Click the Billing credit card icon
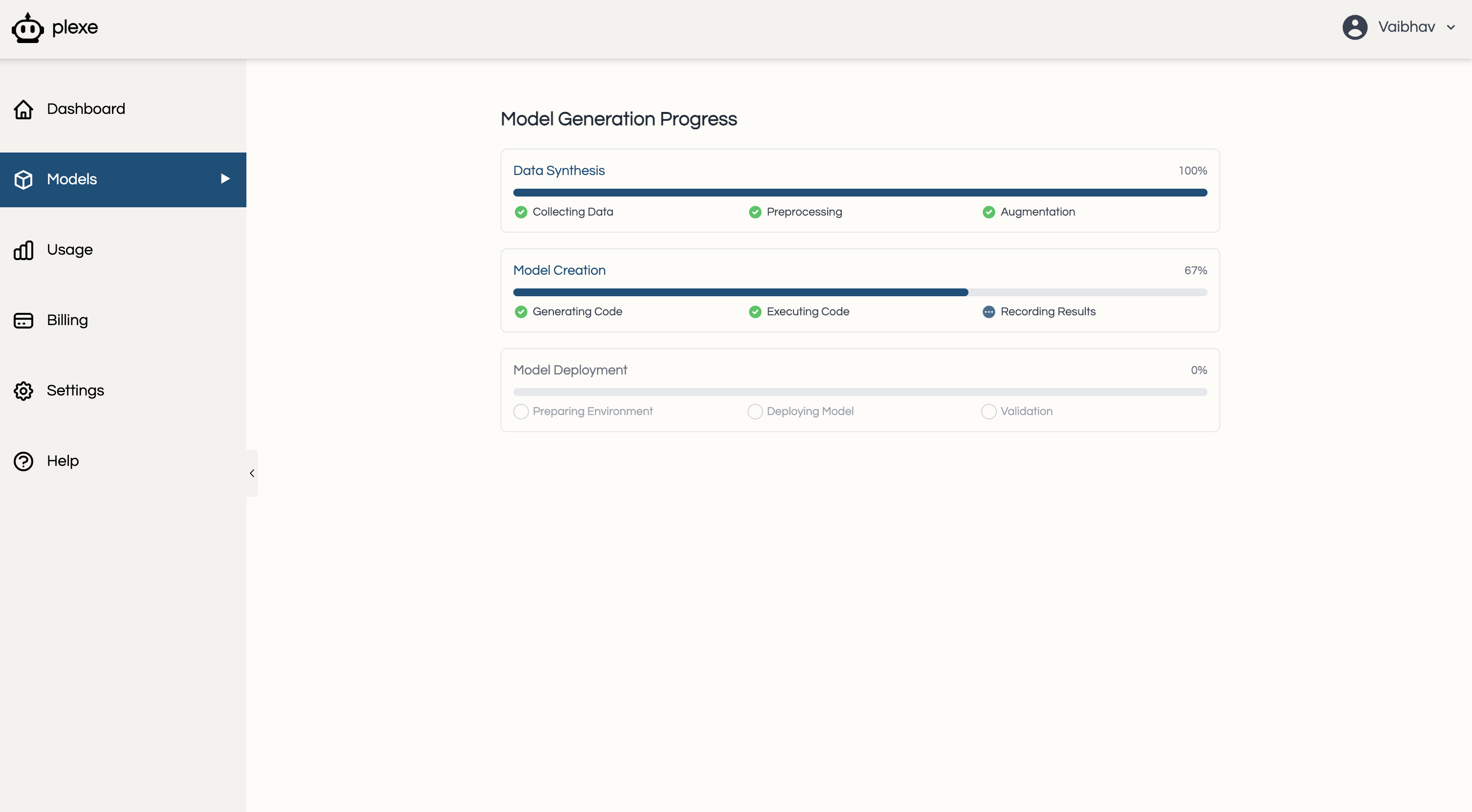 tap(23, 321)
